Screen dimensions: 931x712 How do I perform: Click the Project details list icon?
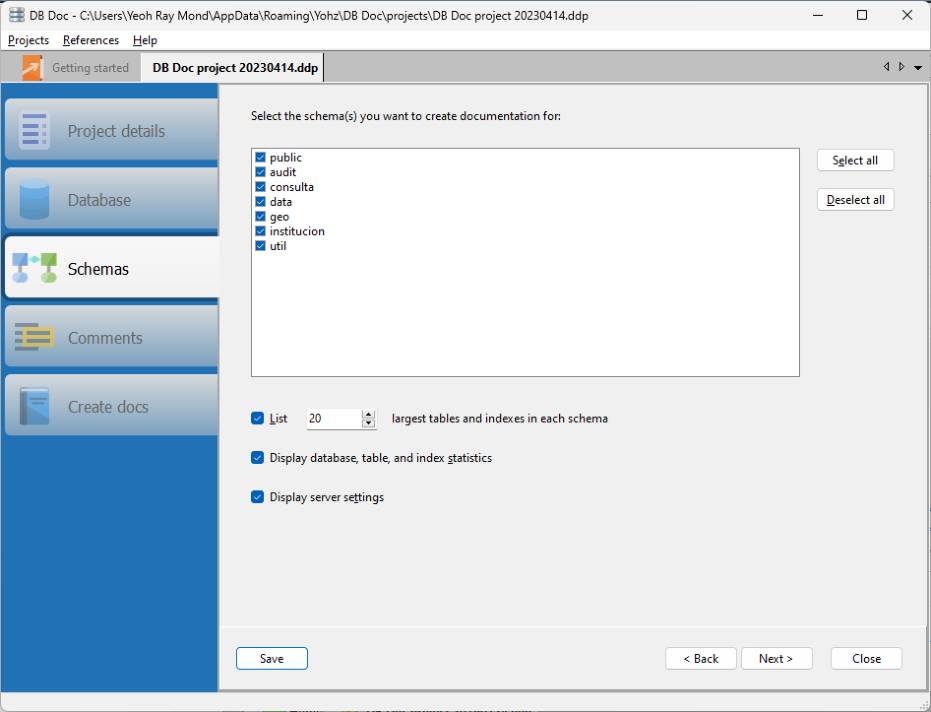[35, 131]
